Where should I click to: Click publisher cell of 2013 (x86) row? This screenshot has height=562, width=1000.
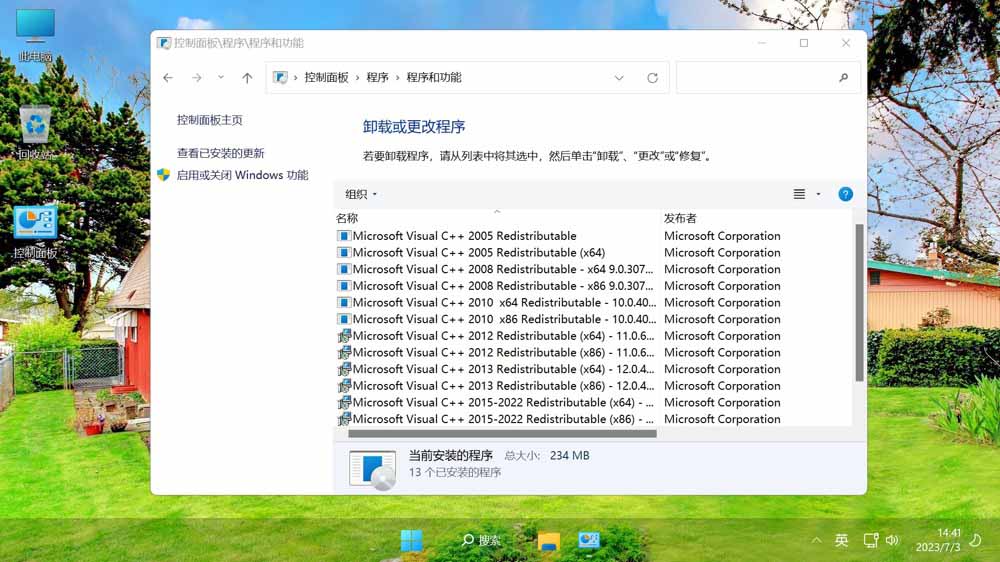point(722,386)
